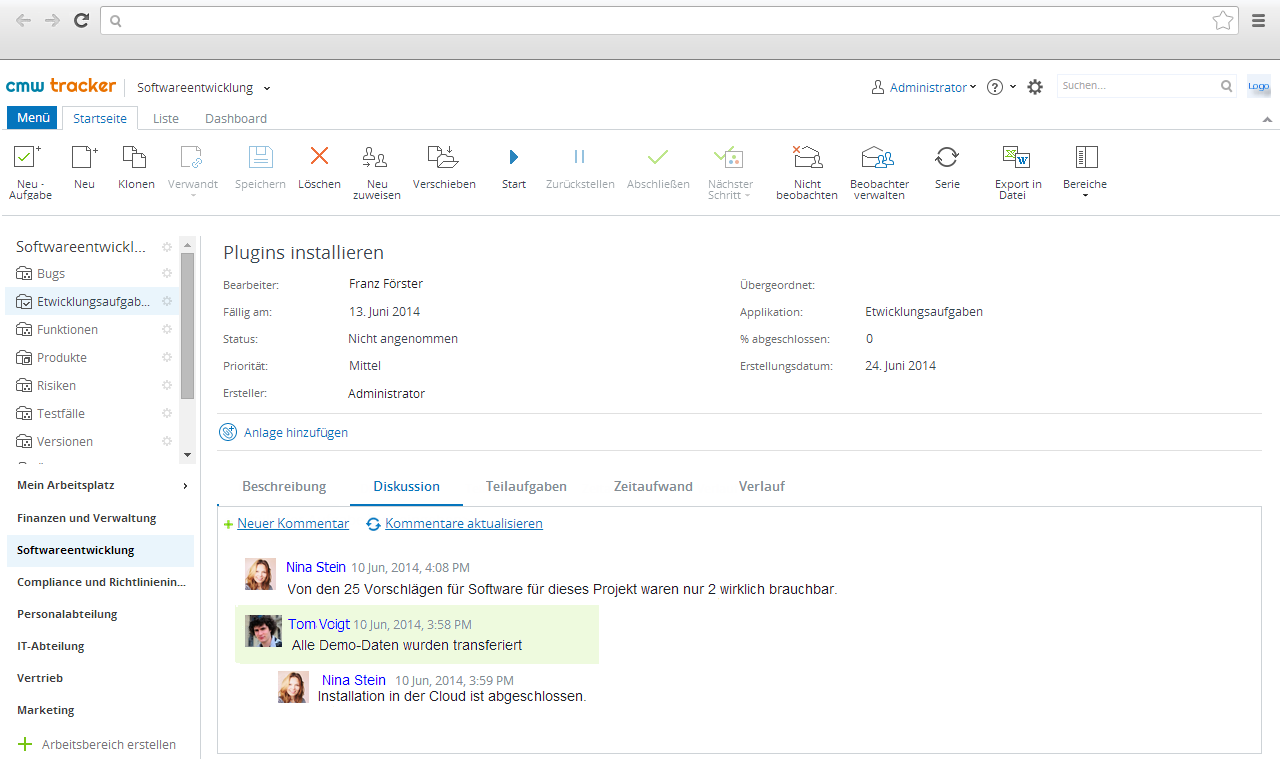Open the Personalabteilung workspace
Screen dimensions: 1280x762
pos(67,614)
